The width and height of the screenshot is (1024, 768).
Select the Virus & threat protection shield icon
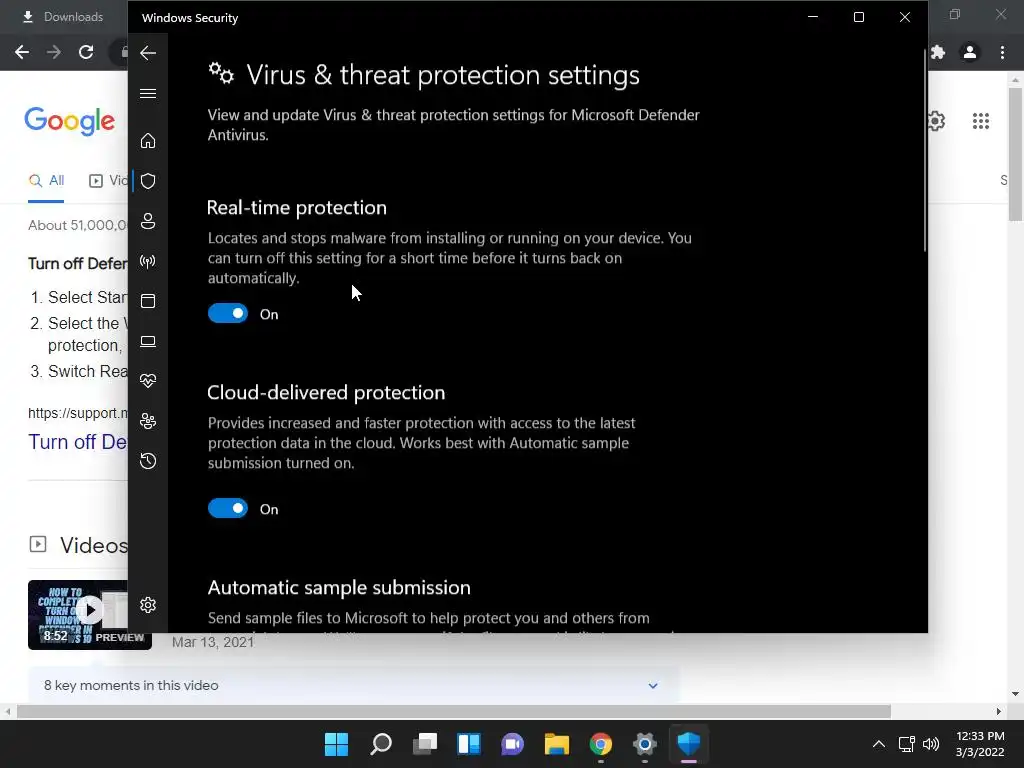(148, 181)
